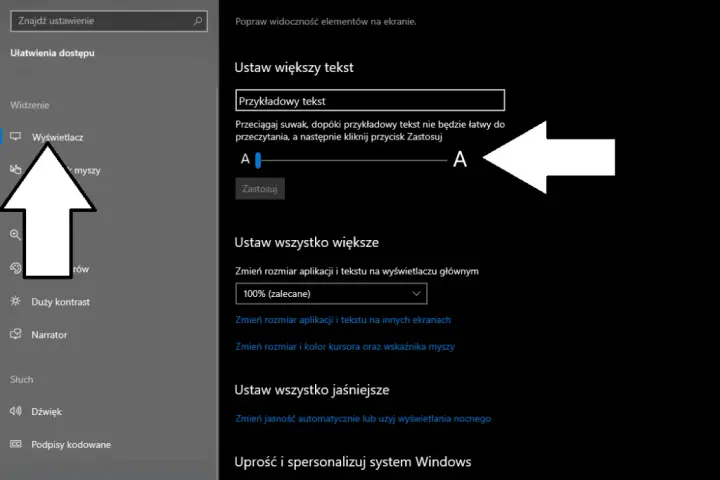Click the Duży kontrast sun icon
This screenshot has height=480, width=720.
16,301
